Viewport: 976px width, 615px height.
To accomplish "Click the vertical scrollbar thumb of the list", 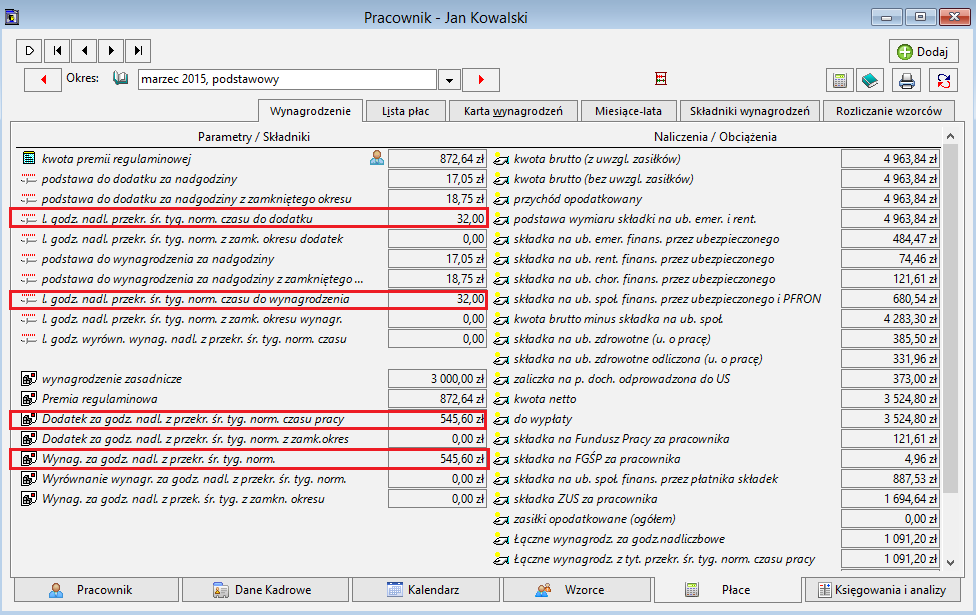I will [950, 318].
